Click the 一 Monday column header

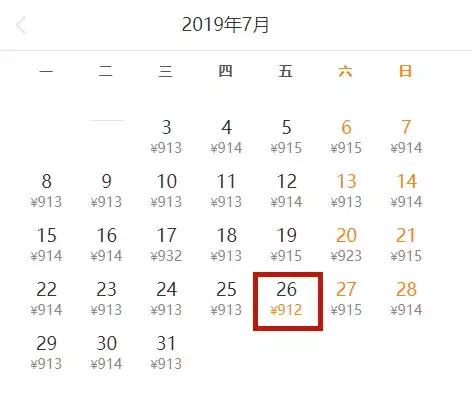46,71
